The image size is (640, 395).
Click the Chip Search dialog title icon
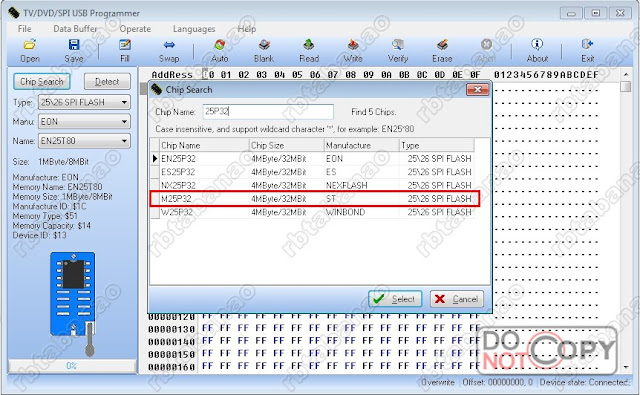click(157, 89)
